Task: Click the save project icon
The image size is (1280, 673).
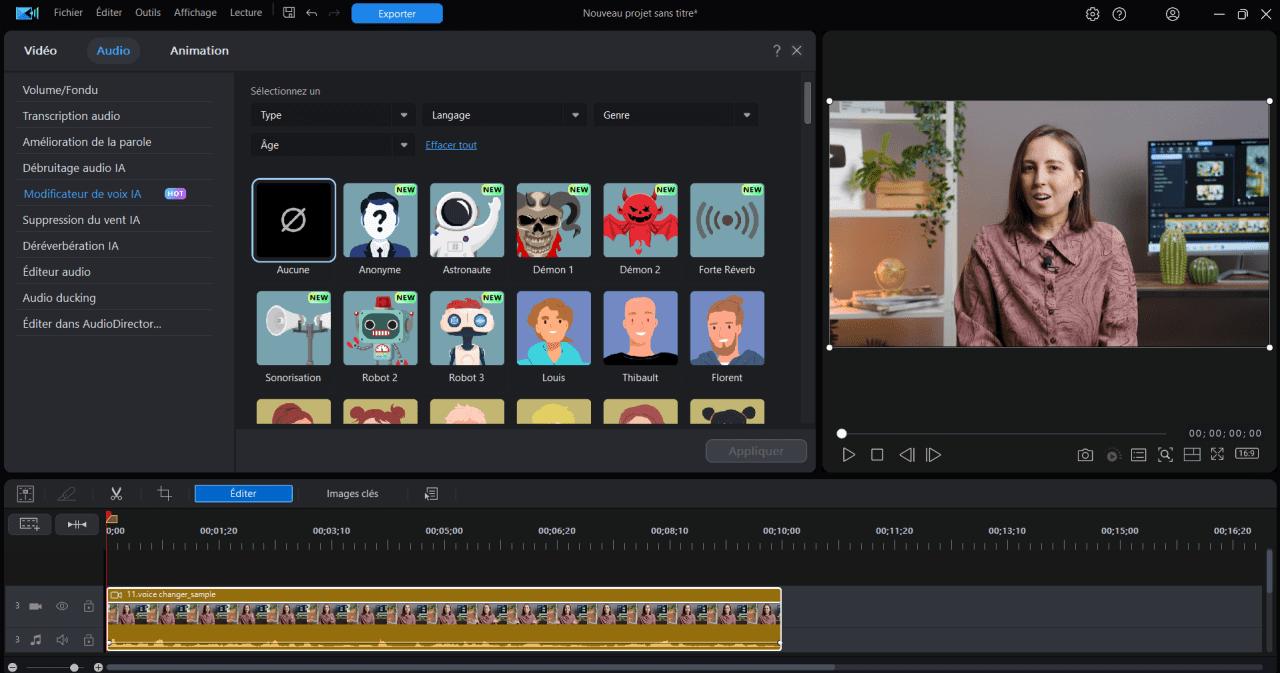Action: pyautogui.click(x=289, y=13)
